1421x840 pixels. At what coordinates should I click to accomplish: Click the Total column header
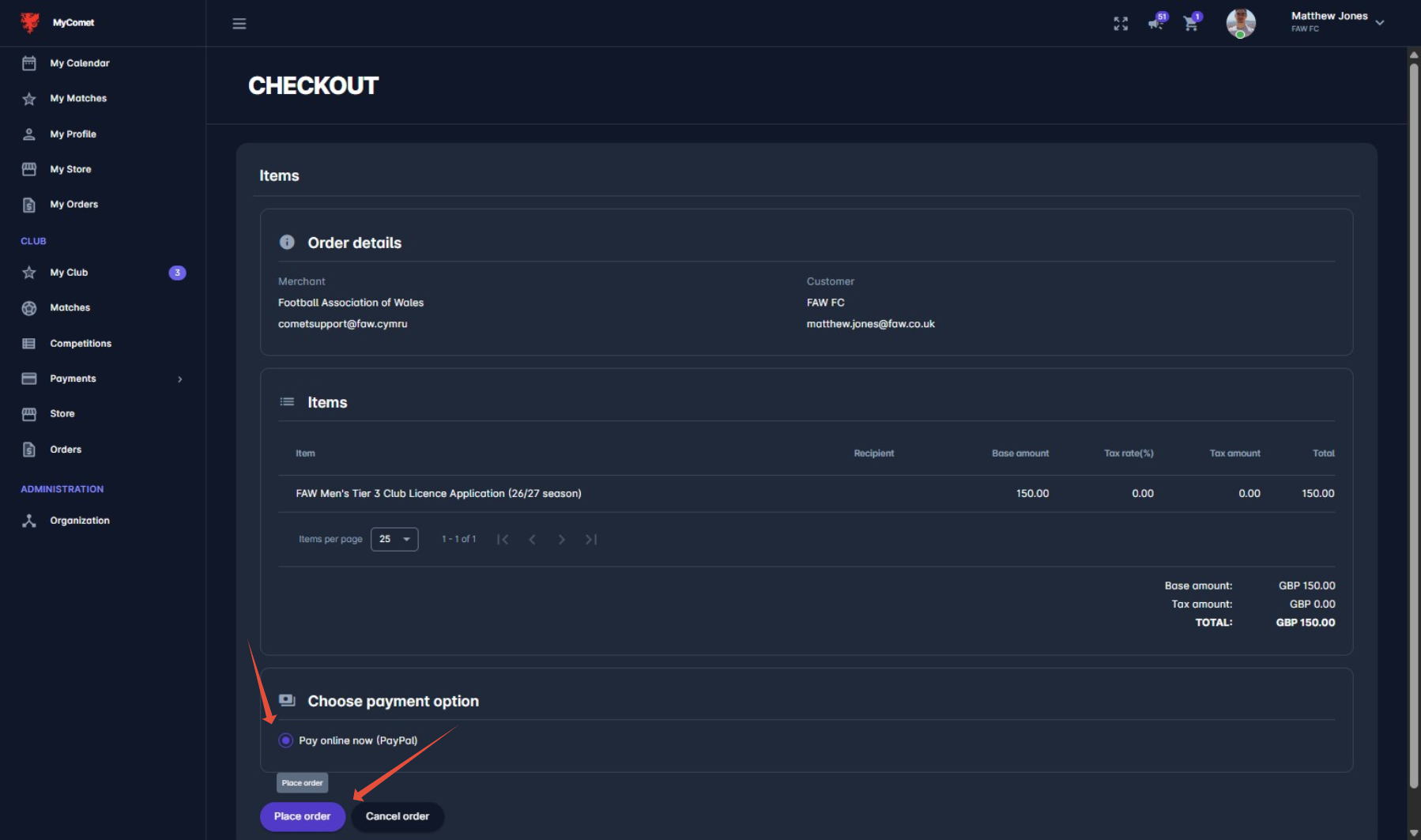coord(1324,454)
